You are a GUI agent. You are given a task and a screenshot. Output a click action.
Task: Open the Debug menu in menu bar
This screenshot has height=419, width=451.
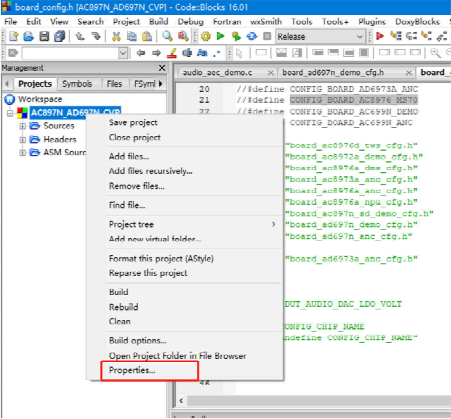(190, 22)
